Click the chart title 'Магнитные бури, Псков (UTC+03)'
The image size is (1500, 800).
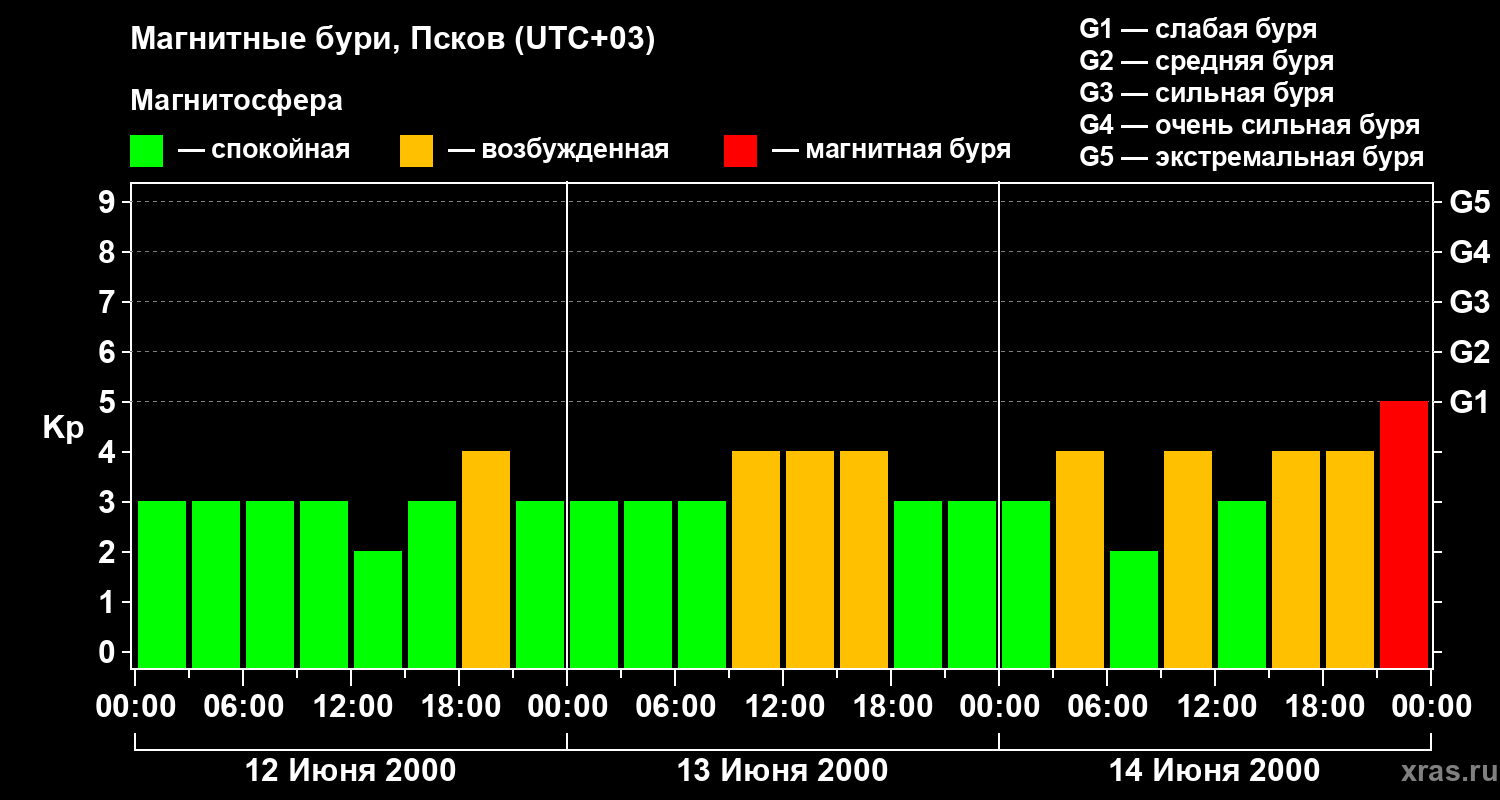tap(393, 41)
